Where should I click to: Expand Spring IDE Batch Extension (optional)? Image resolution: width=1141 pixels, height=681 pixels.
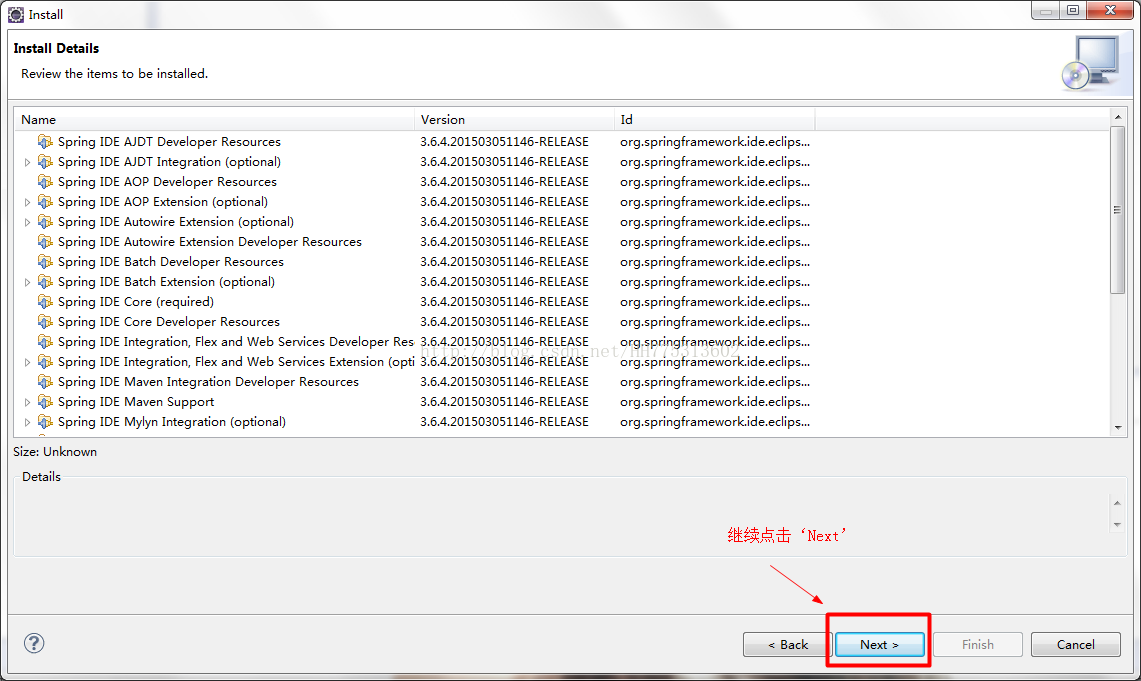click(x=28, y=282)
